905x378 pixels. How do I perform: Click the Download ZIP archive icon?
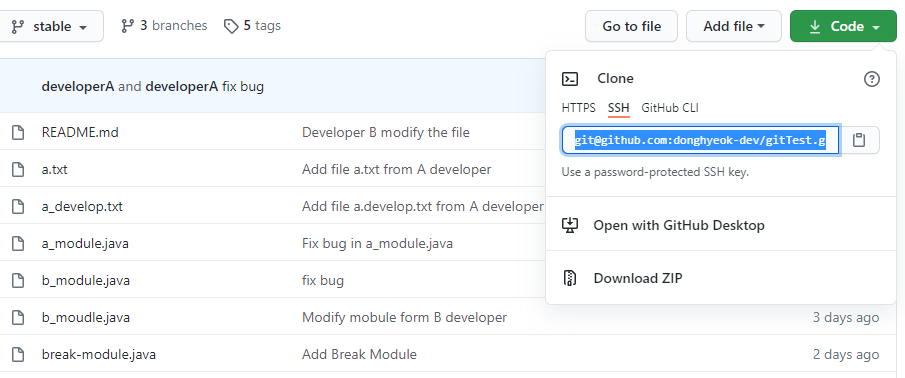click(570, 278)
